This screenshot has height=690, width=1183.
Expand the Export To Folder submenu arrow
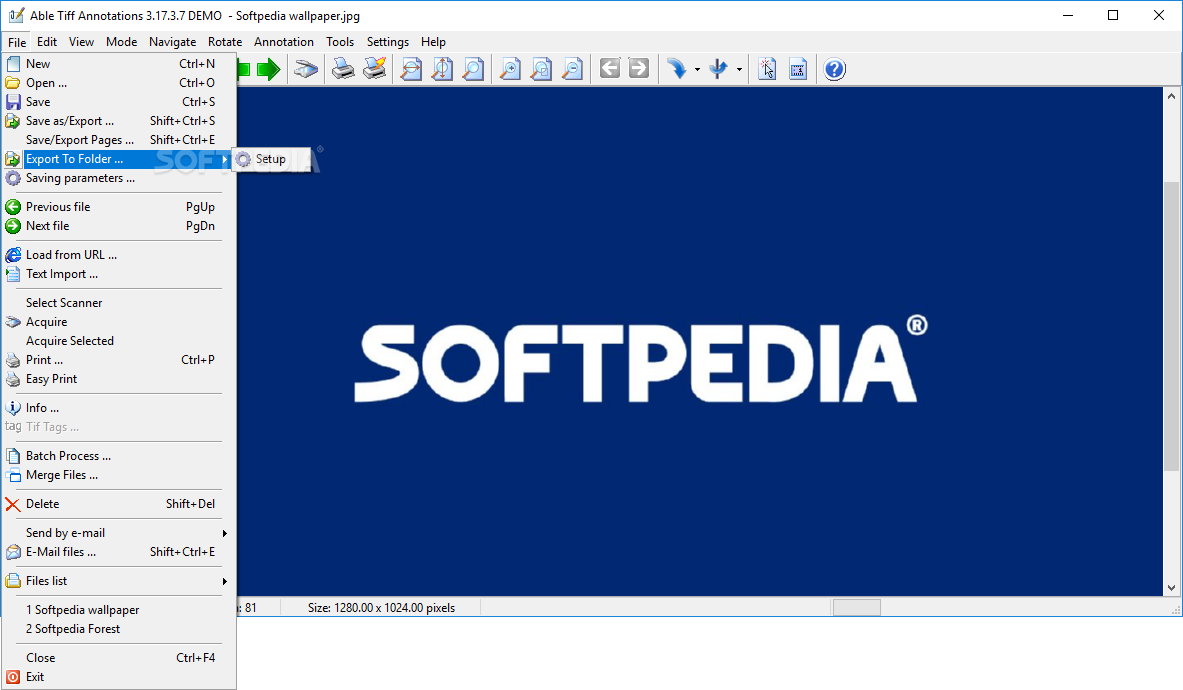coord(225,159)
